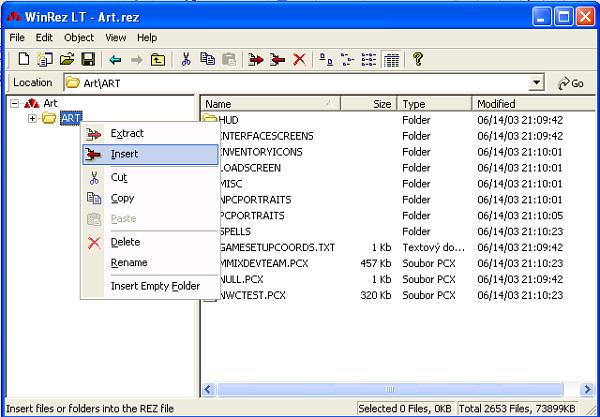Click the Extract icon in context menu
The image size is (600, 417).
pyautogui.click(x=94, y=134)
